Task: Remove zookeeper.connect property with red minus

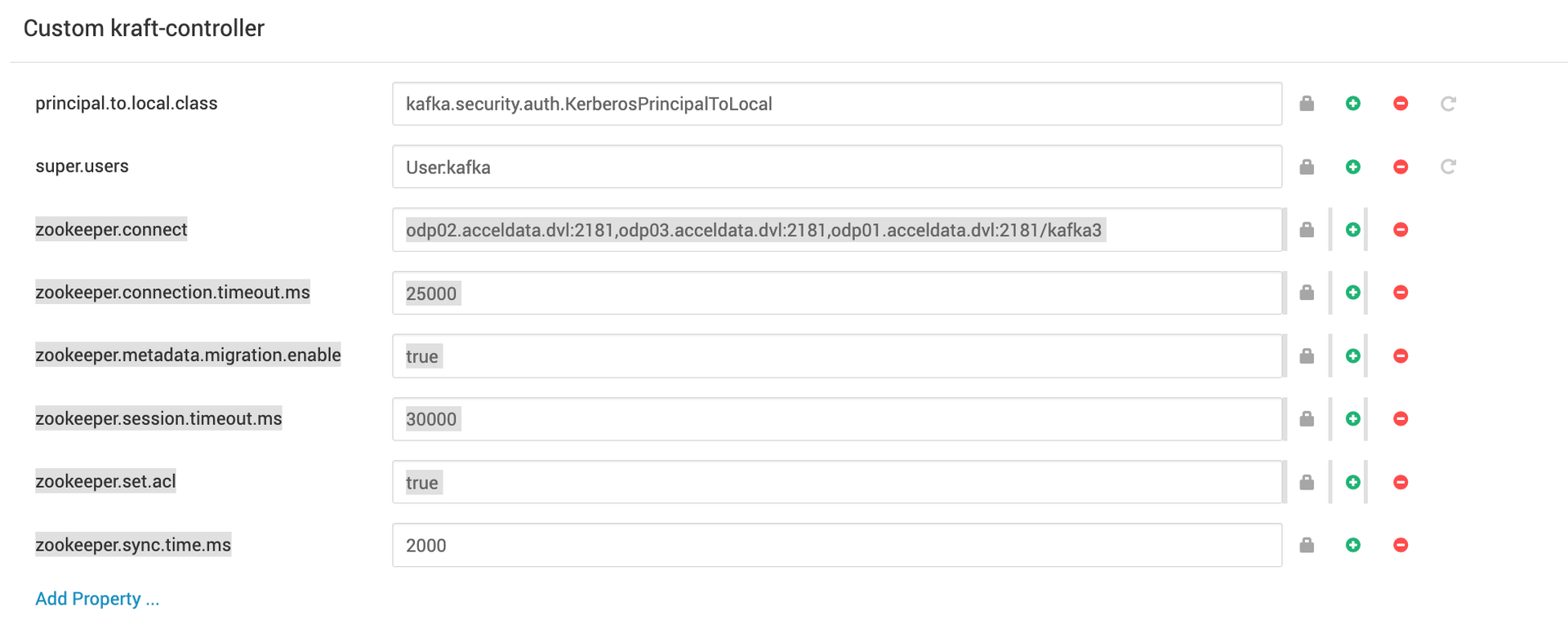Action: click(1401, 230)
